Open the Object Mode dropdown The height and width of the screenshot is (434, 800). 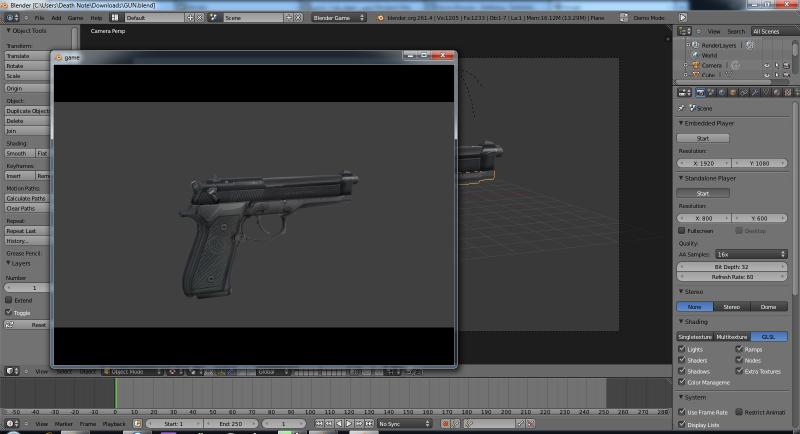[133, 372]
